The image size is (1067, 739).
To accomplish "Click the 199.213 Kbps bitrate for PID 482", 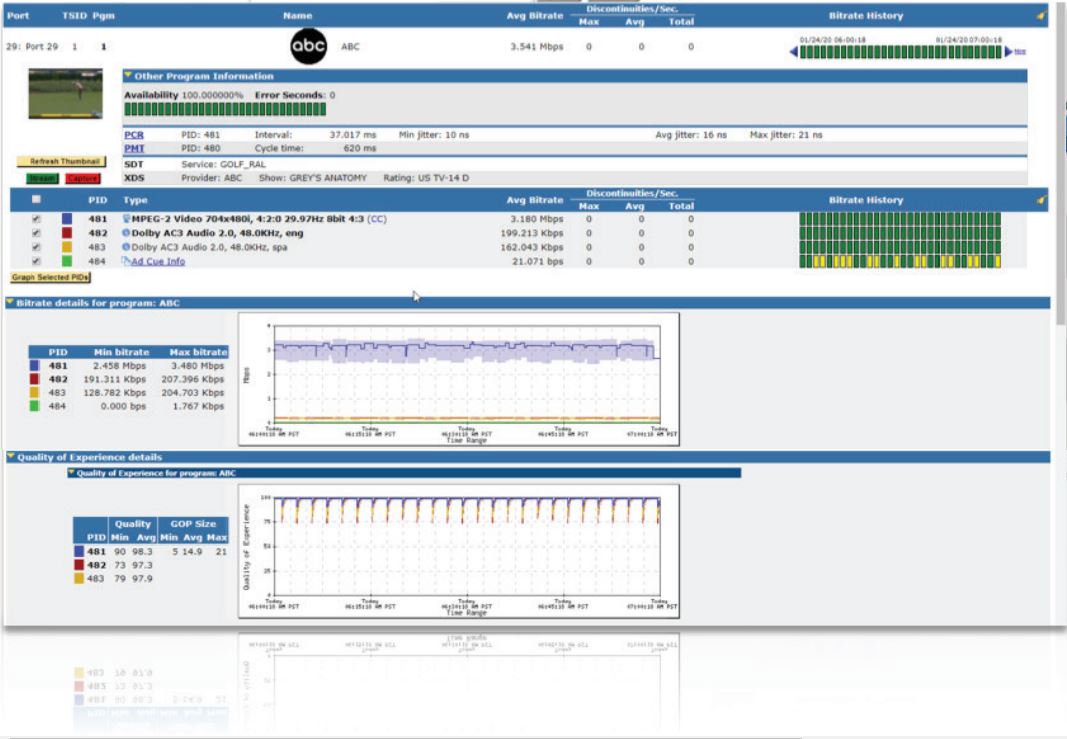I will tap(532, 233).
